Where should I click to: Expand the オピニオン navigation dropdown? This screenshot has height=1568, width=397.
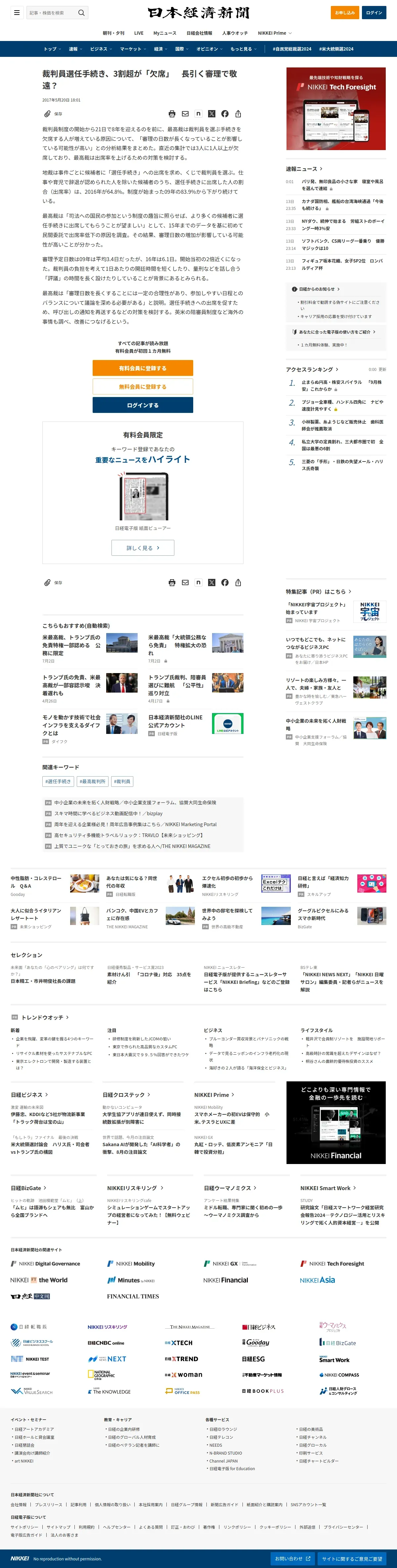209,49
